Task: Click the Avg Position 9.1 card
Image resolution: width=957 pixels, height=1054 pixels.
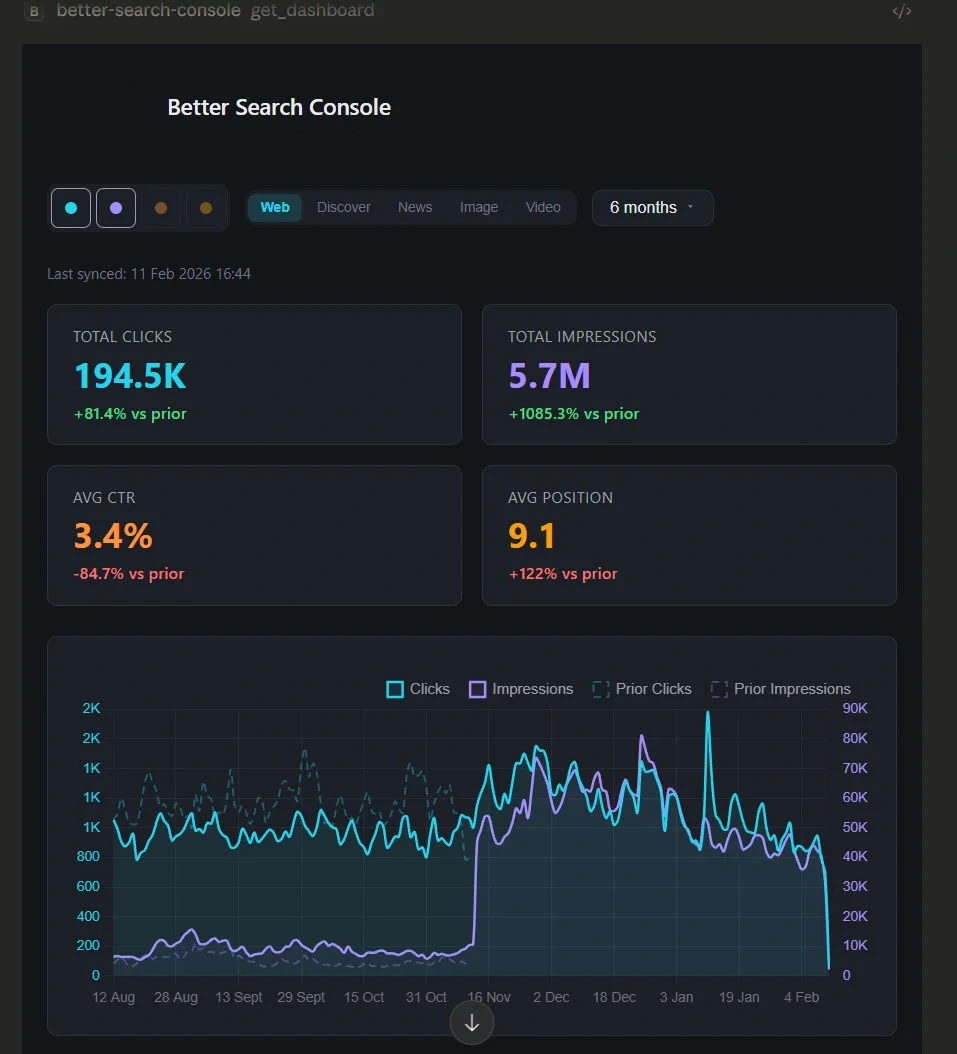Action: (x=690, y=535)
